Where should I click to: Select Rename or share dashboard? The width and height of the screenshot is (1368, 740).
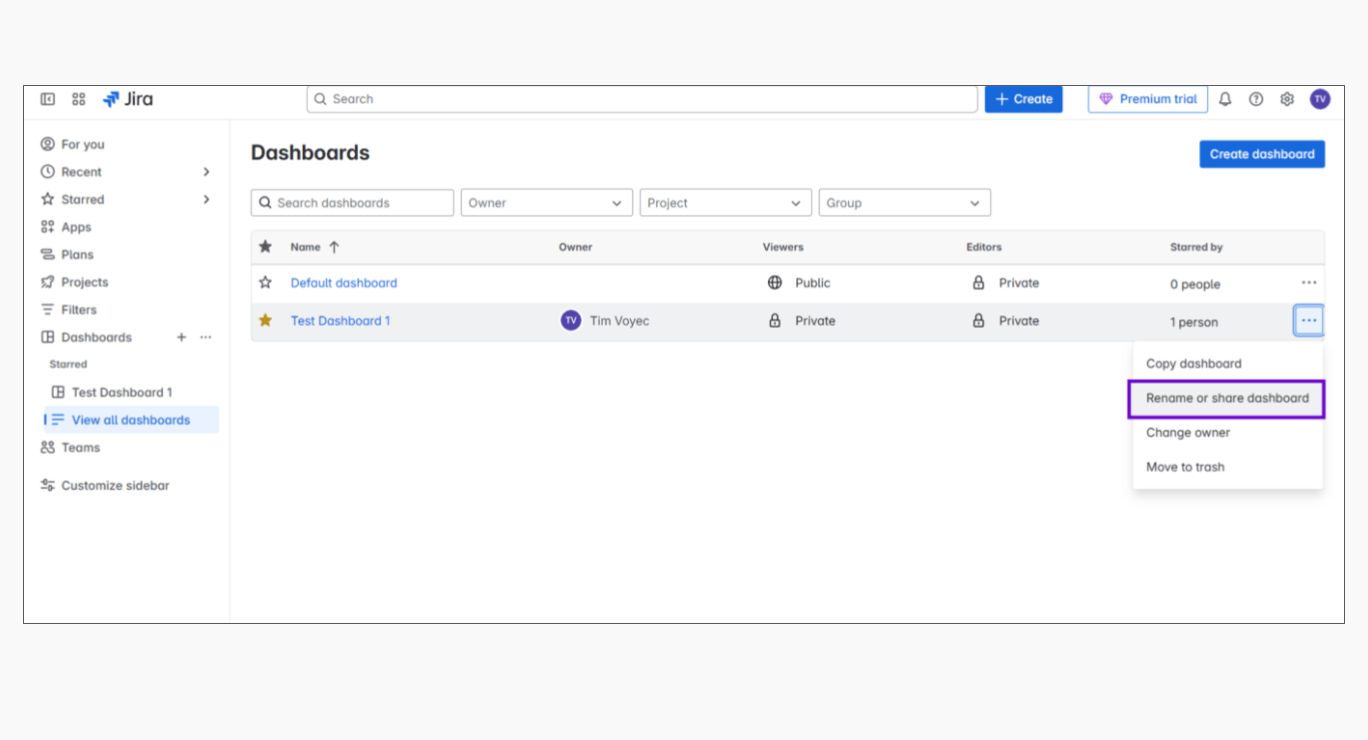click(x=1227, y=398)
